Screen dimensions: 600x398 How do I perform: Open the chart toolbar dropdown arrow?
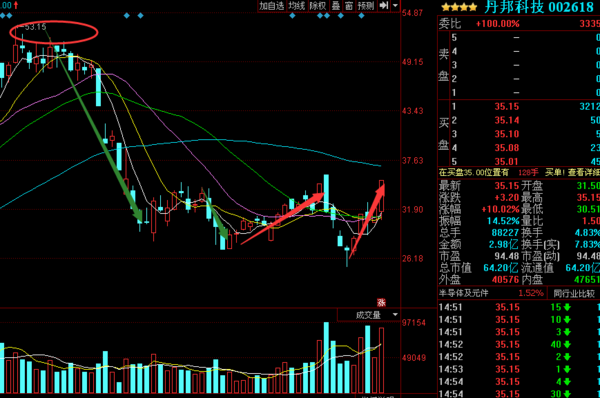pos(396,5)
